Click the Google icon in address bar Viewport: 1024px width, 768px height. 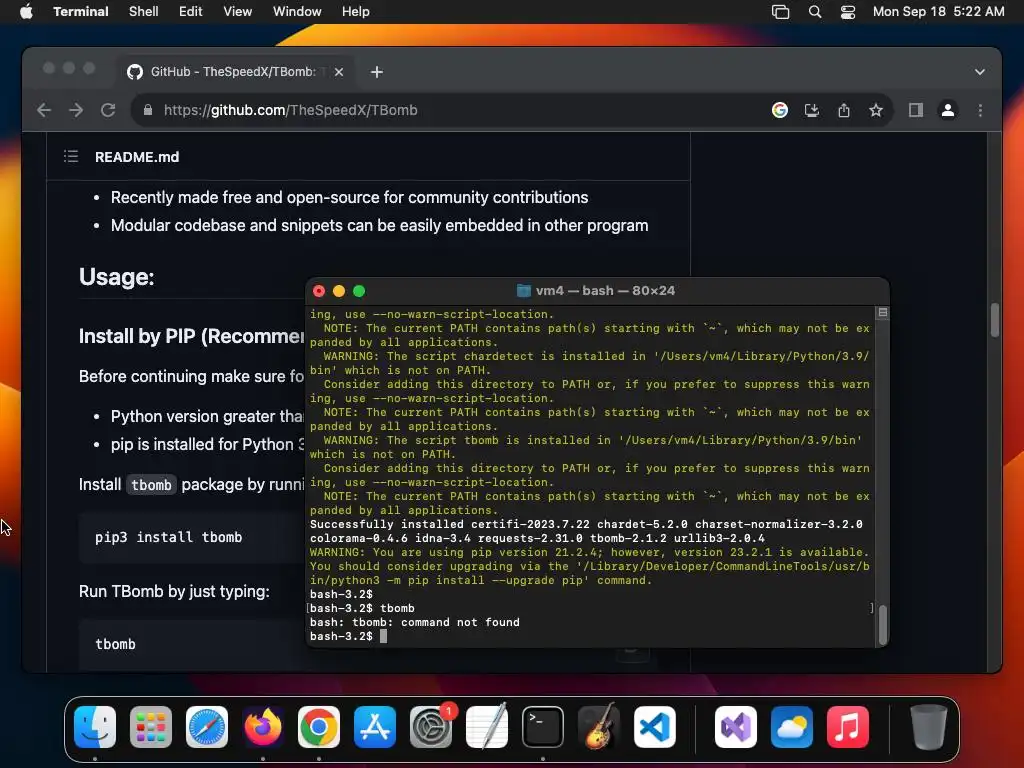[x=780, y=110]
